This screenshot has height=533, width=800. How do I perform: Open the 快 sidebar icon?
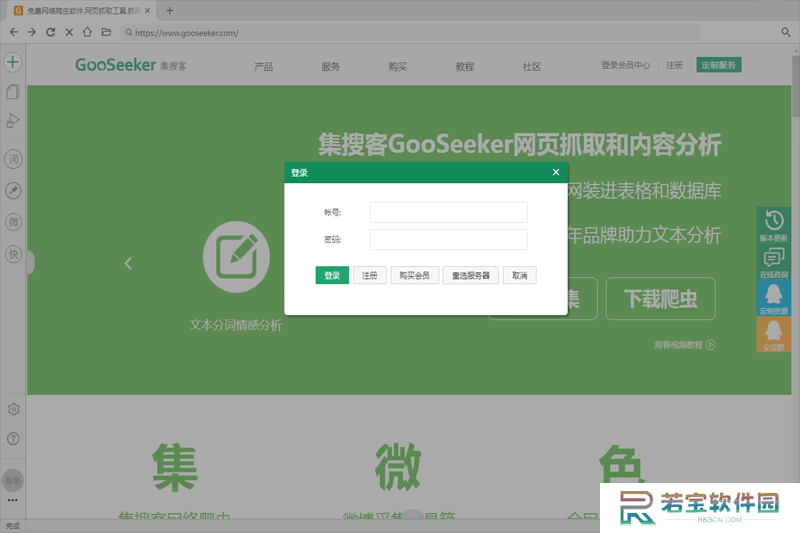[x=13, y=253]
